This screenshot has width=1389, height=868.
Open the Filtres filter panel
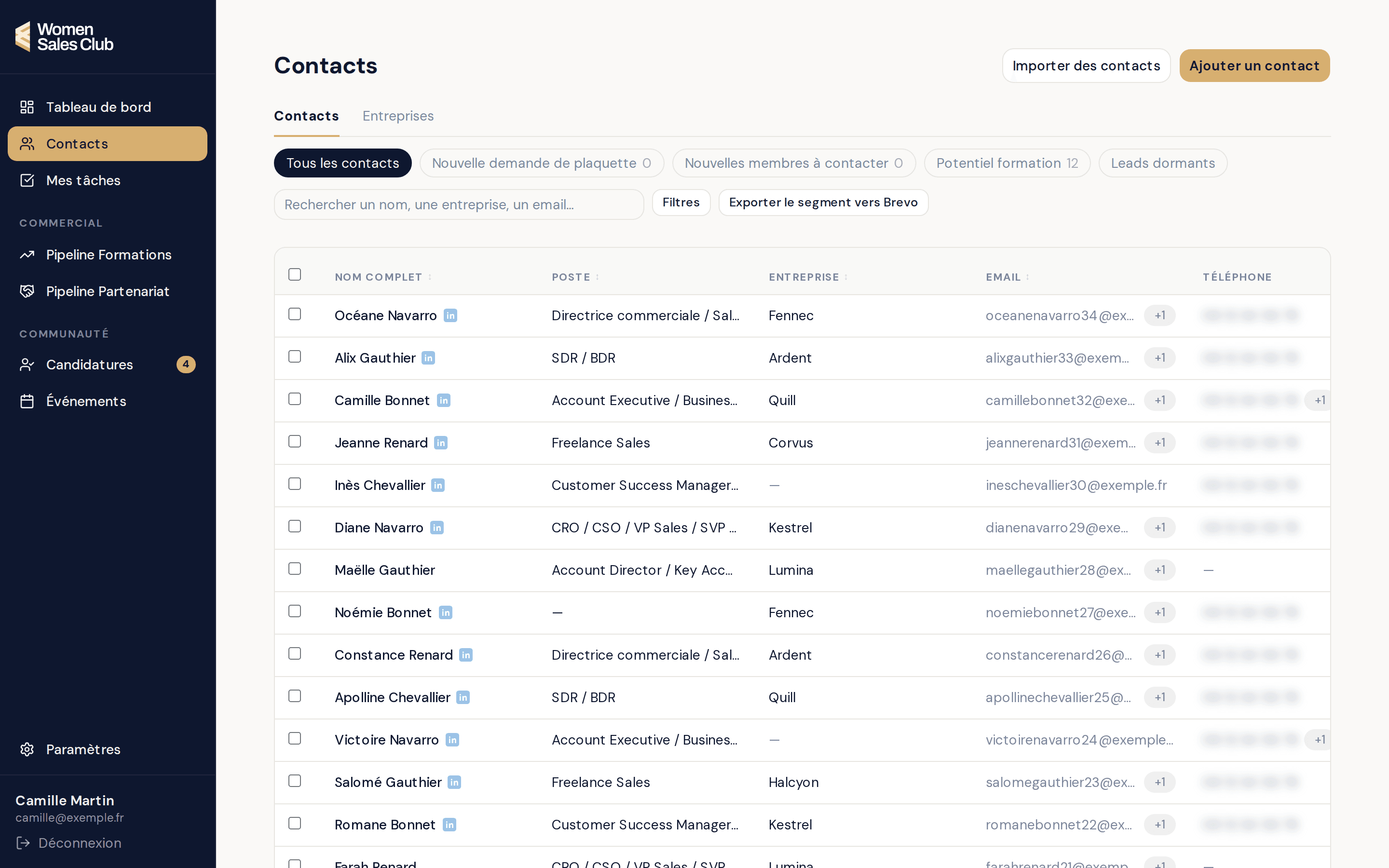pos(681,203)
